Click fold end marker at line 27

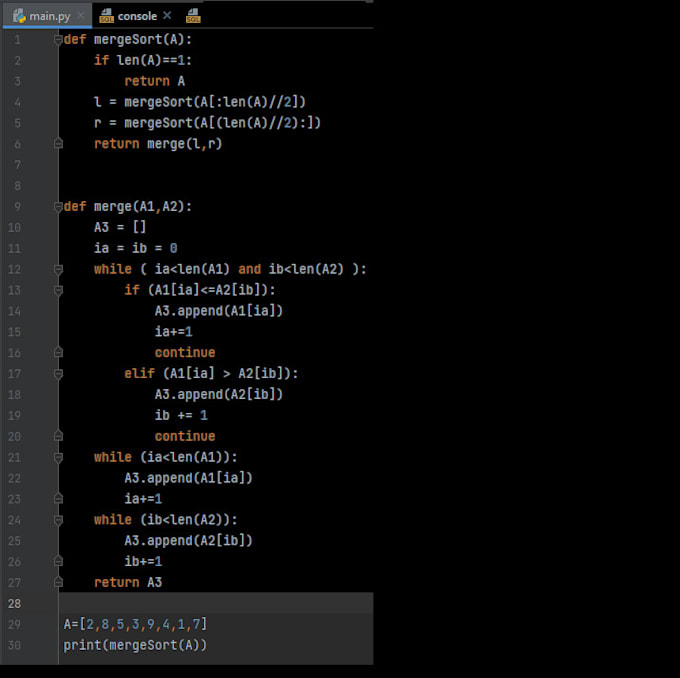(58, 582)
